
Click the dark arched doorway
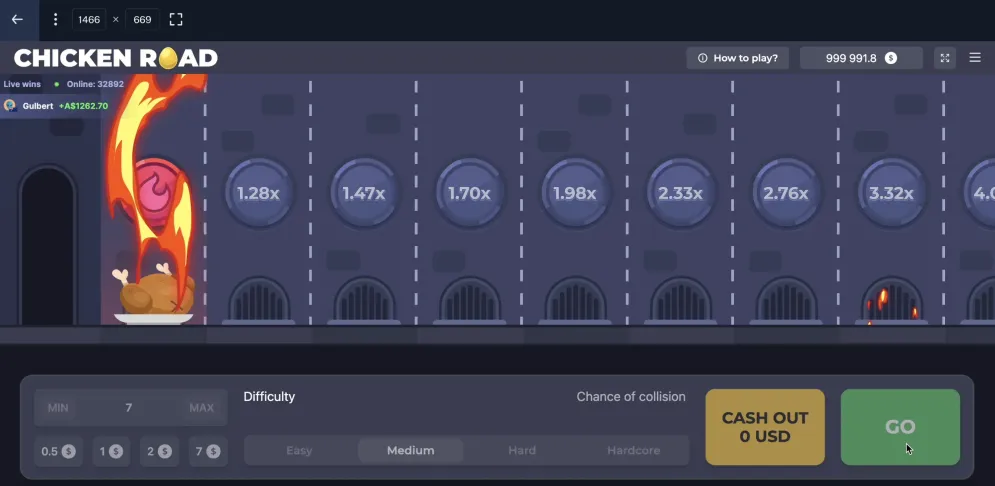pyautogui.click(x=48, y=246)
